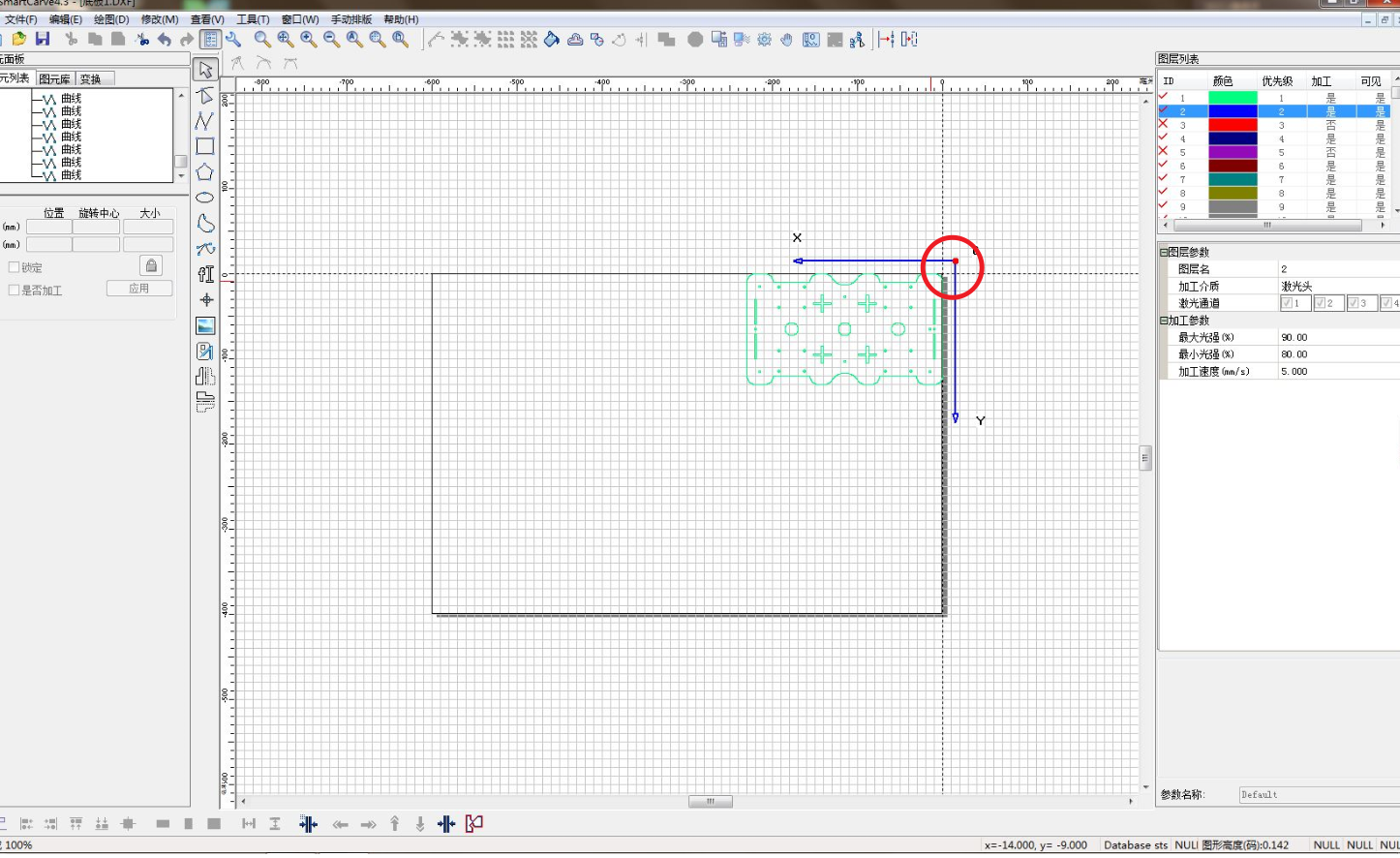1400x858 pixels.
Task: Click the gear icon in toolbar
Action: (764, 39)
